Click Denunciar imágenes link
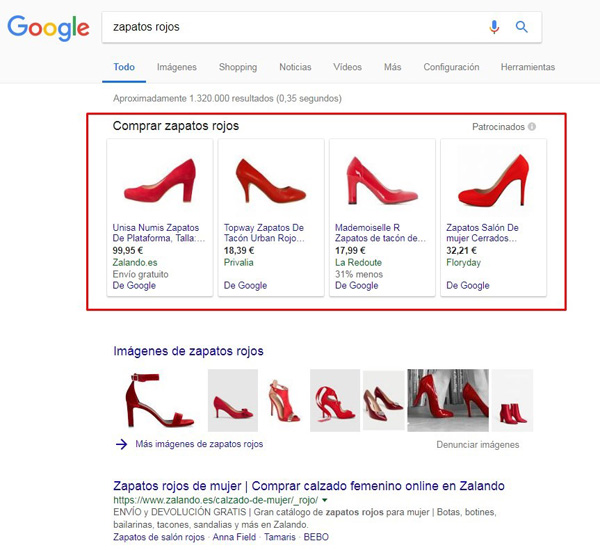Screen dimensions: 600x550 pos(477,445)
